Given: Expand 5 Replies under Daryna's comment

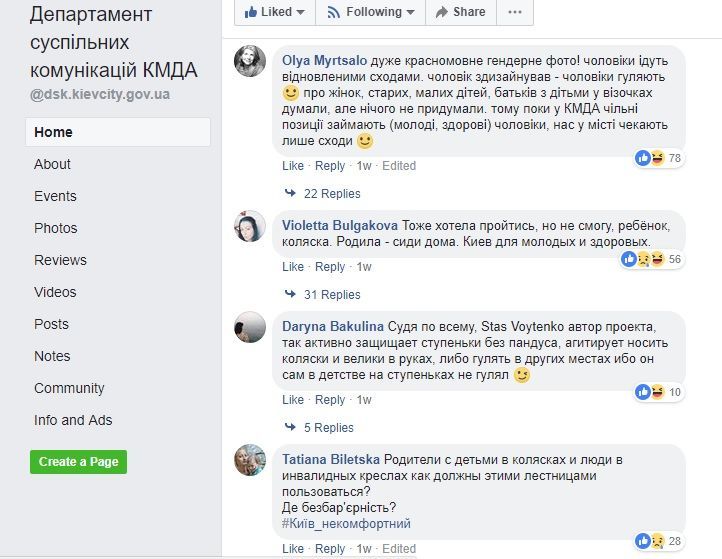Looking at the screenshot, I should click(328, 427).
